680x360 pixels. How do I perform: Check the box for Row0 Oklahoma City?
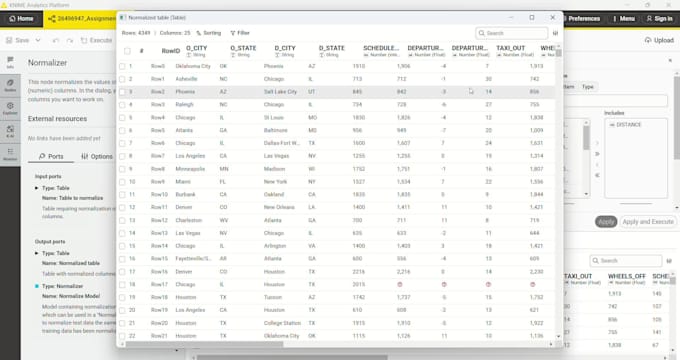[122, 66]
